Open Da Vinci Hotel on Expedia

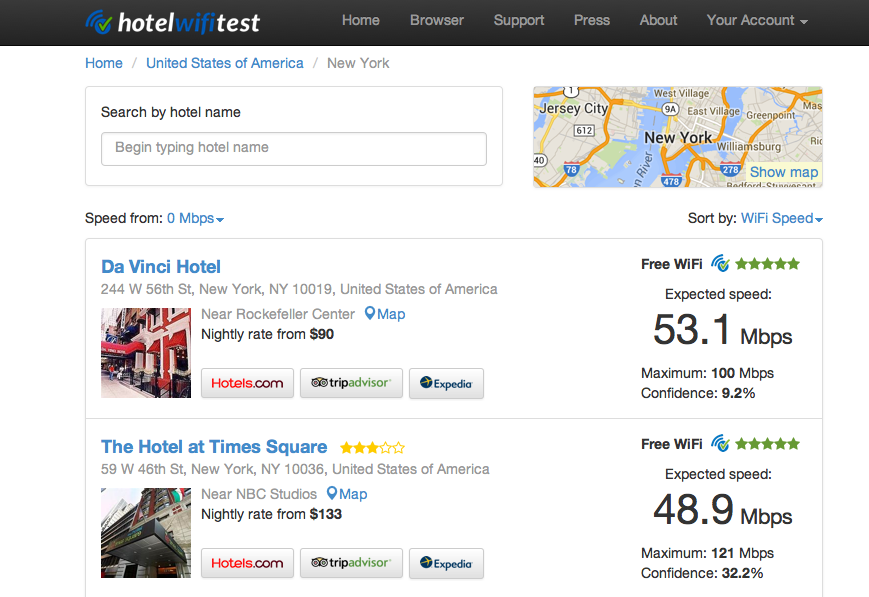[446, 383]
